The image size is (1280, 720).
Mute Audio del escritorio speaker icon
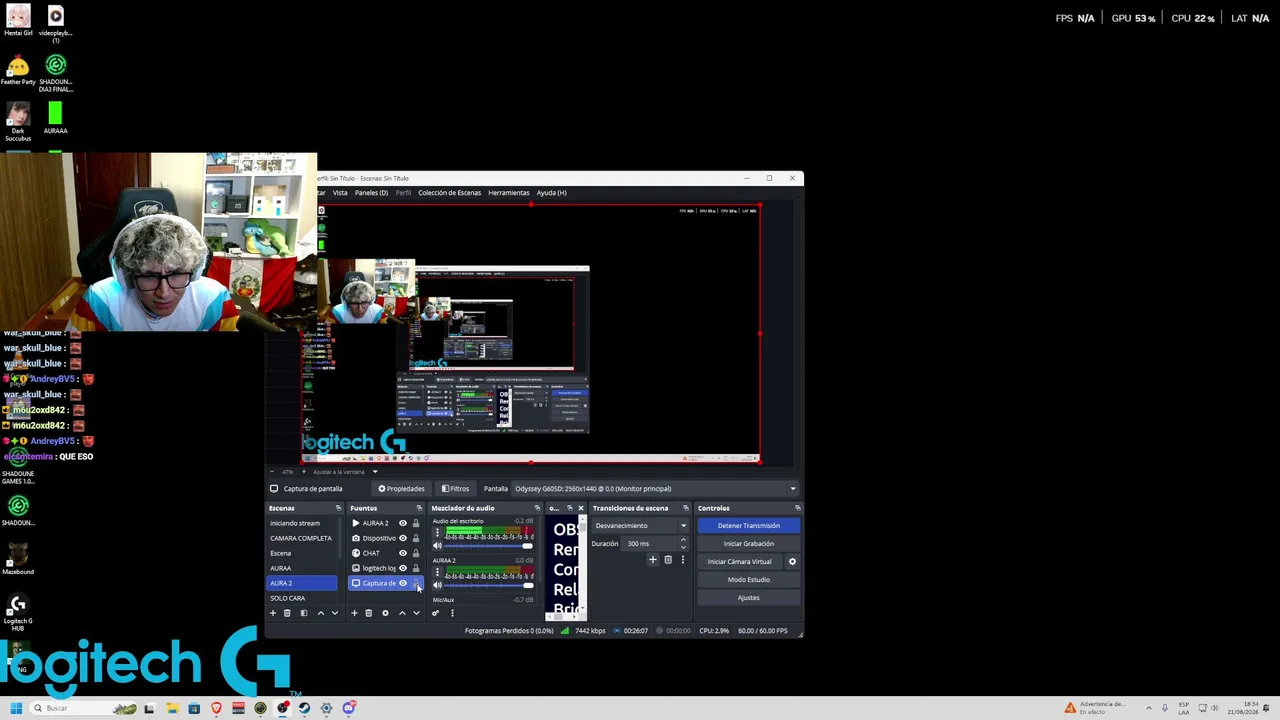pos(437,546)
